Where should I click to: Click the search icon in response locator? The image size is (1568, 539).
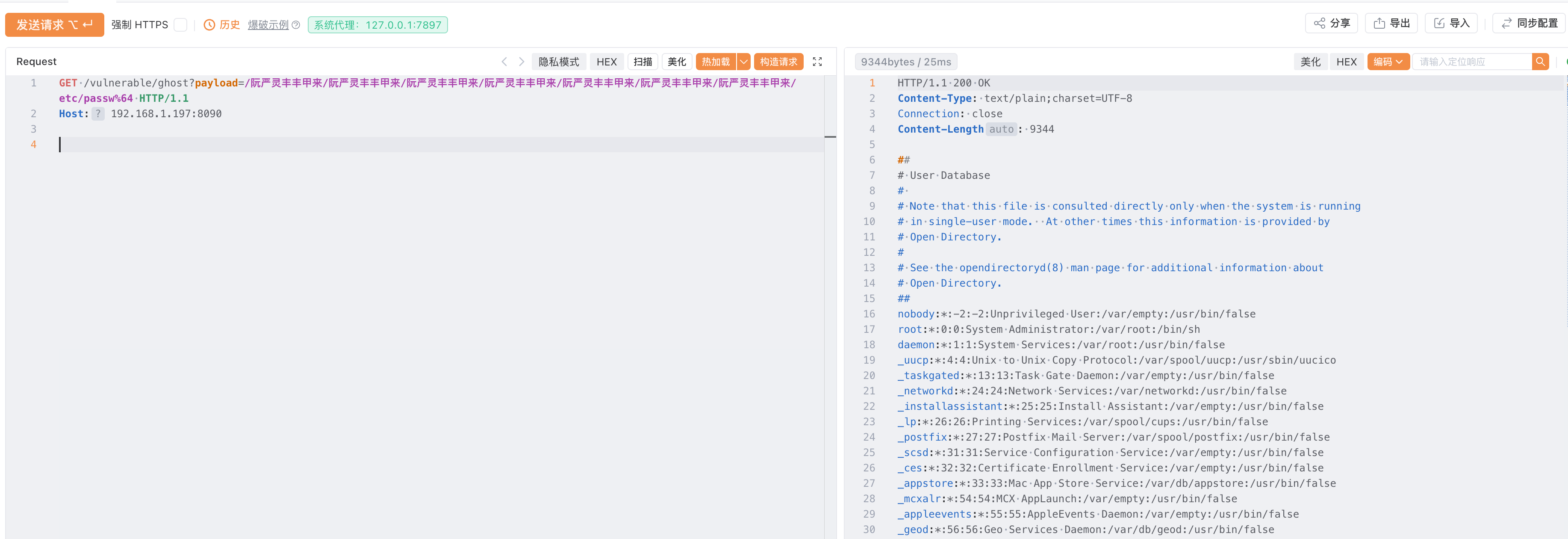[x=1540, y=62]
